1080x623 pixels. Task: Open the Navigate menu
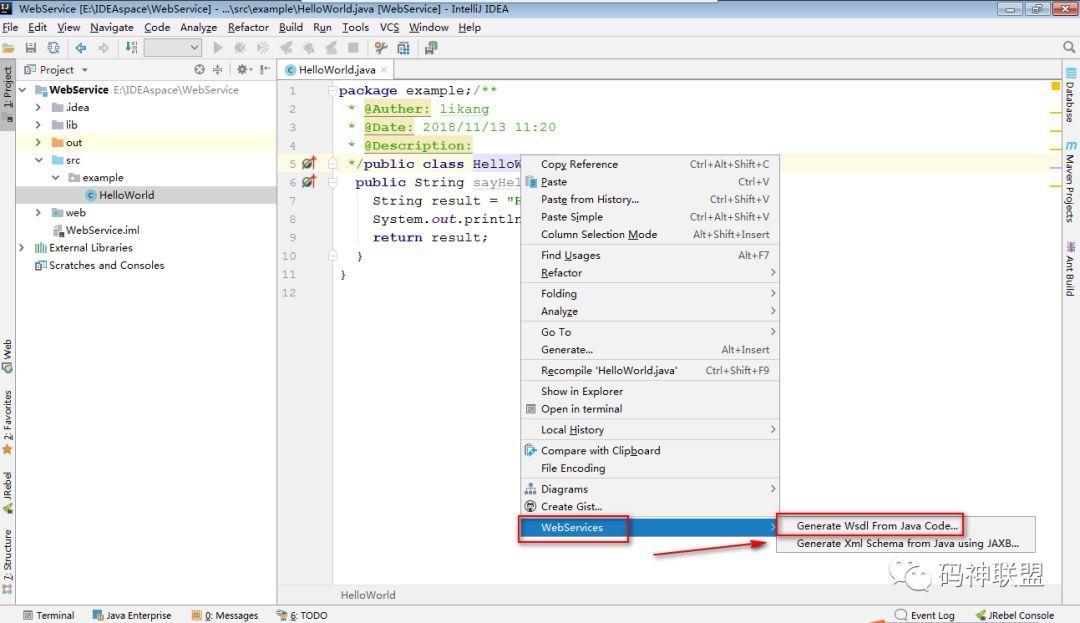tap(112, 27)
